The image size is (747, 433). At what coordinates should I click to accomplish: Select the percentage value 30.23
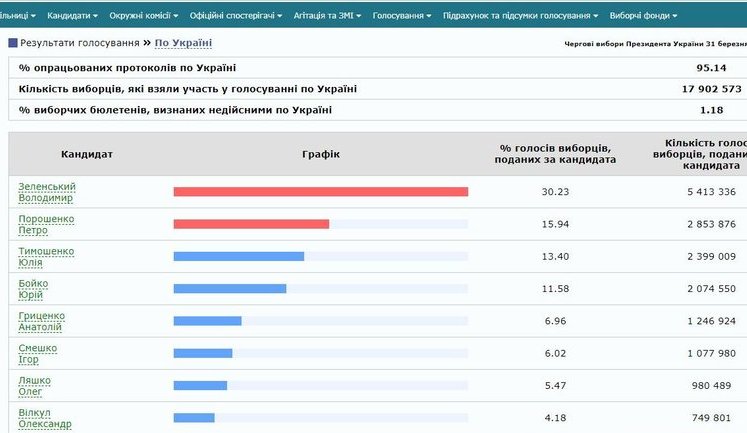coord(555,191)
